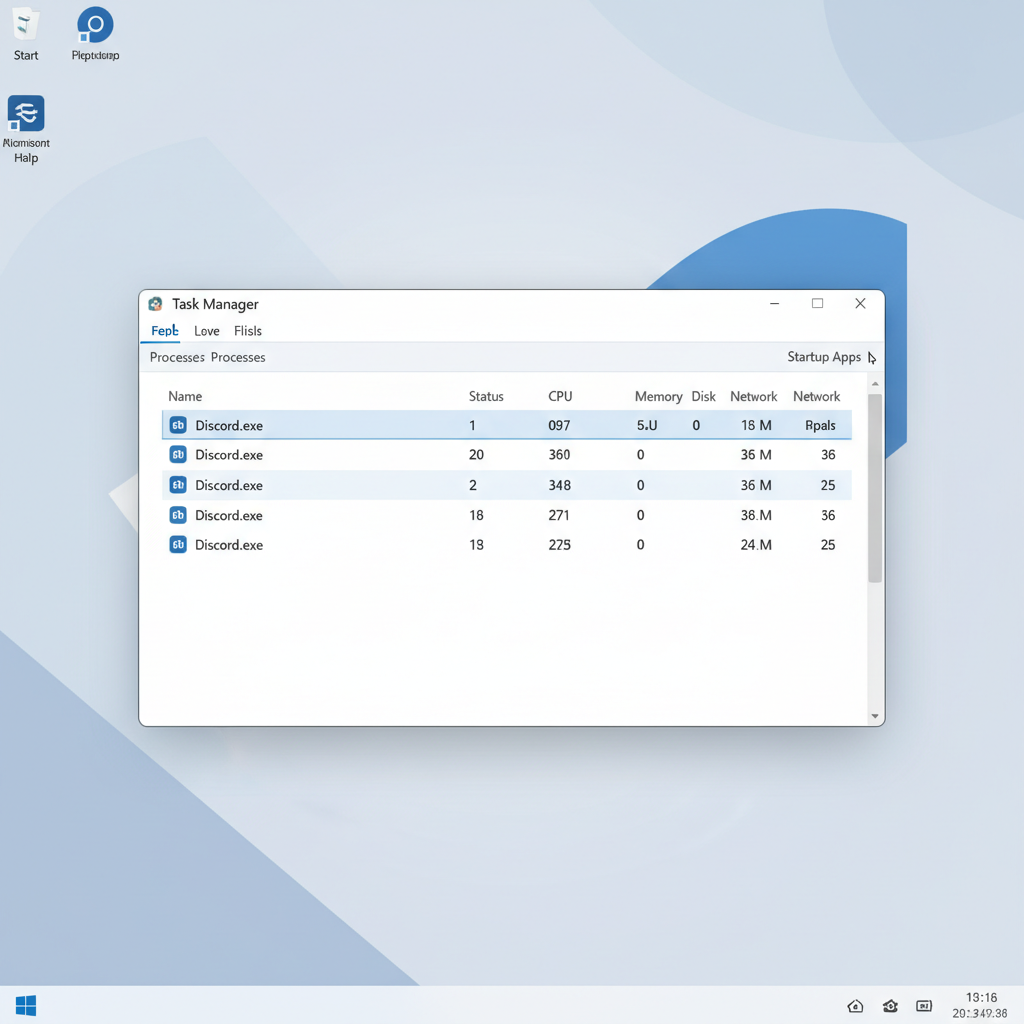Click the 18 M network value

coord(756,425)
